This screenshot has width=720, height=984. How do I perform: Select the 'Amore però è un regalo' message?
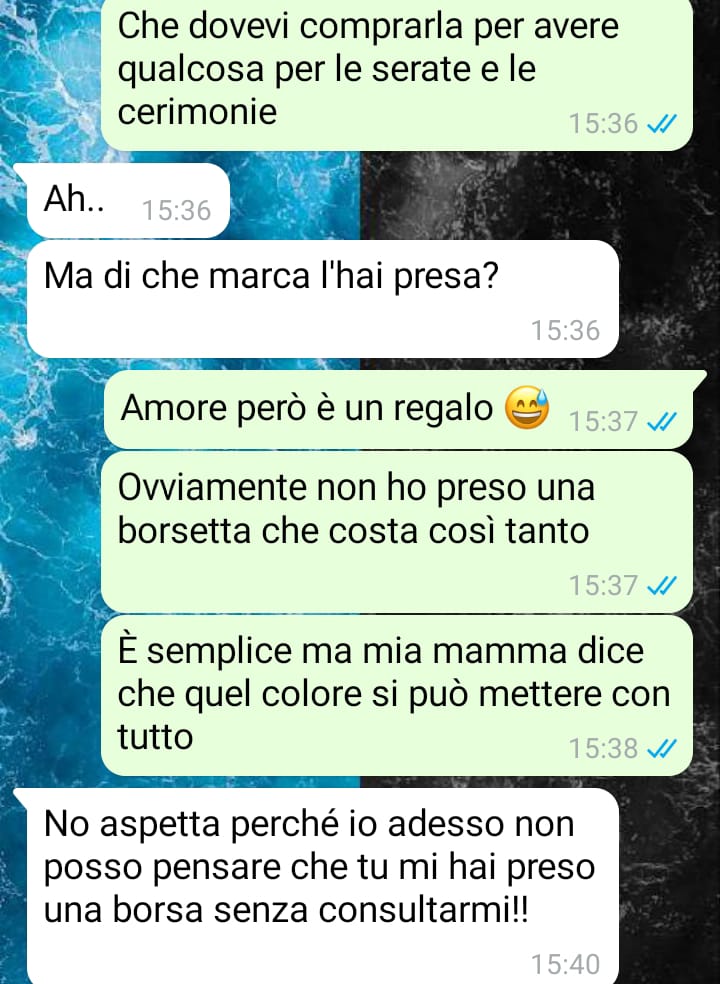pos(397,409)
